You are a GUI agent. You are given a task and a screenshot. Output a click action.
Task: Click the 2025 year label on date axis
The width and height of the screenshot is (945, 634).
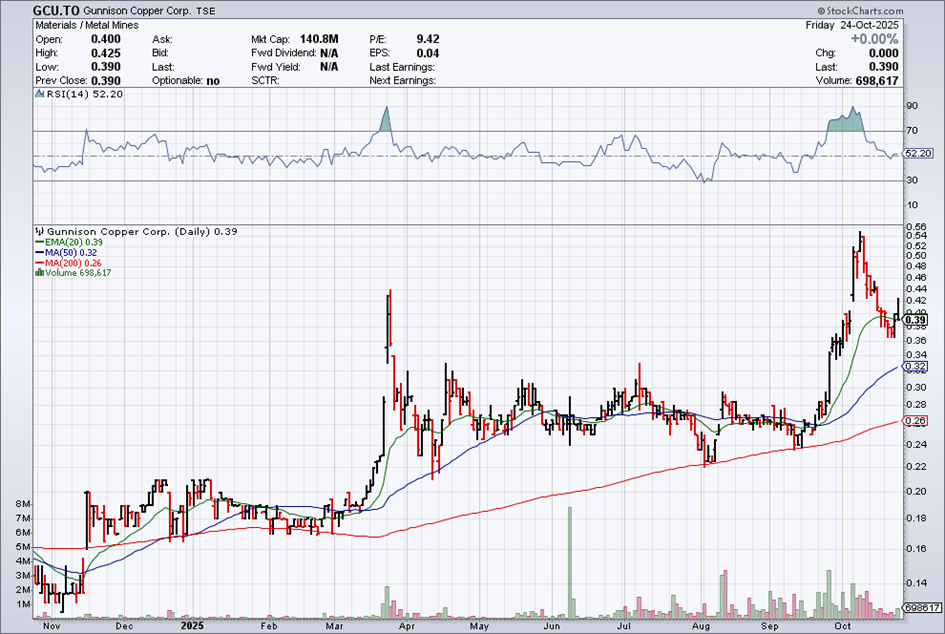pos(192,626)
